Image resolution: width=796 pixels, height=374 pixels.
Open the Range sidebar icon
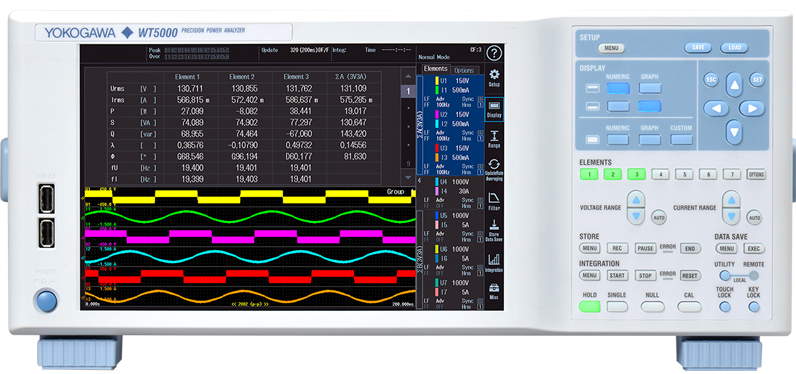494,139
